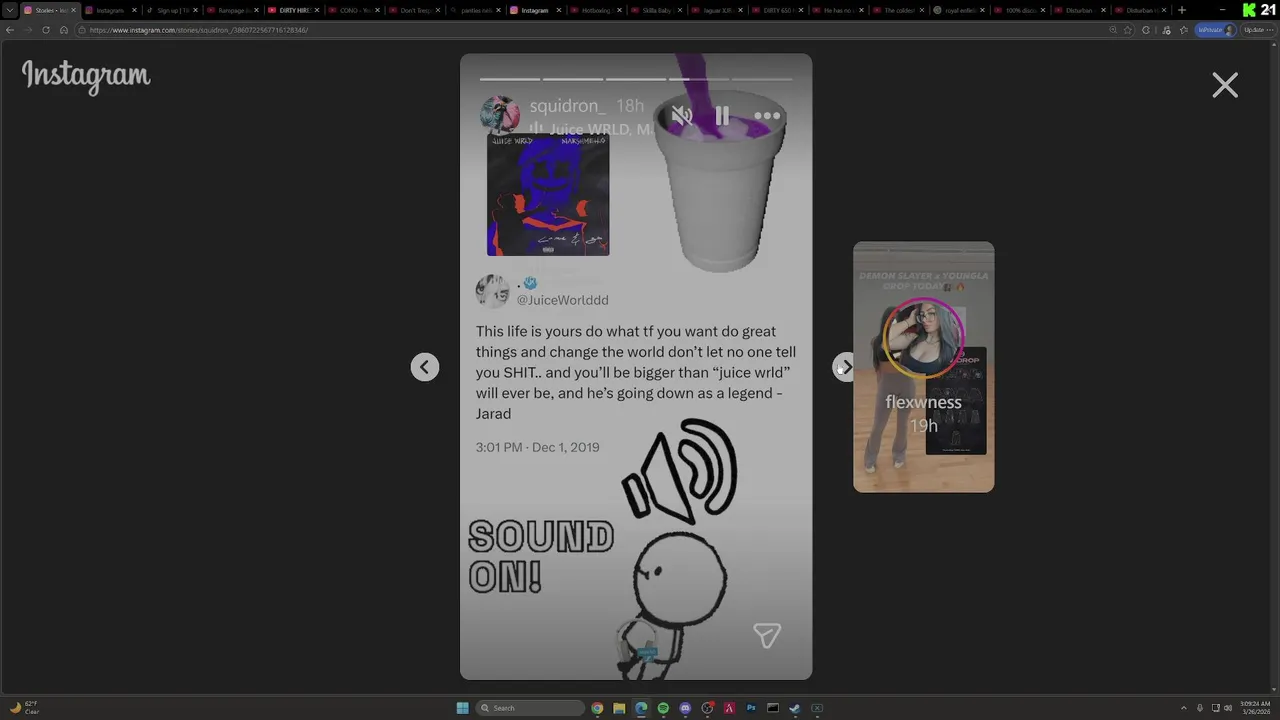Image resolution: width=1280 pixels, height=720 pixels.
Task: Open the squidron_ username link
Action: [x=567, y=106]
